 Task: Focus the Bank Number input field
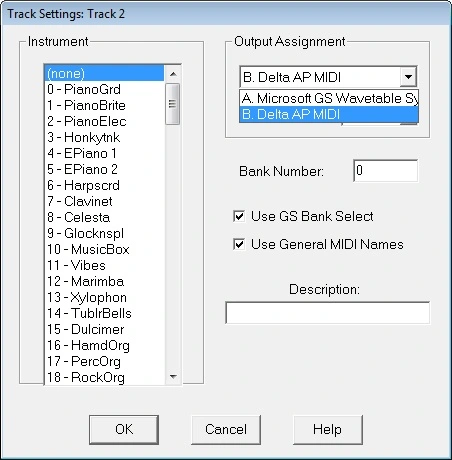[x=386, y=171]
